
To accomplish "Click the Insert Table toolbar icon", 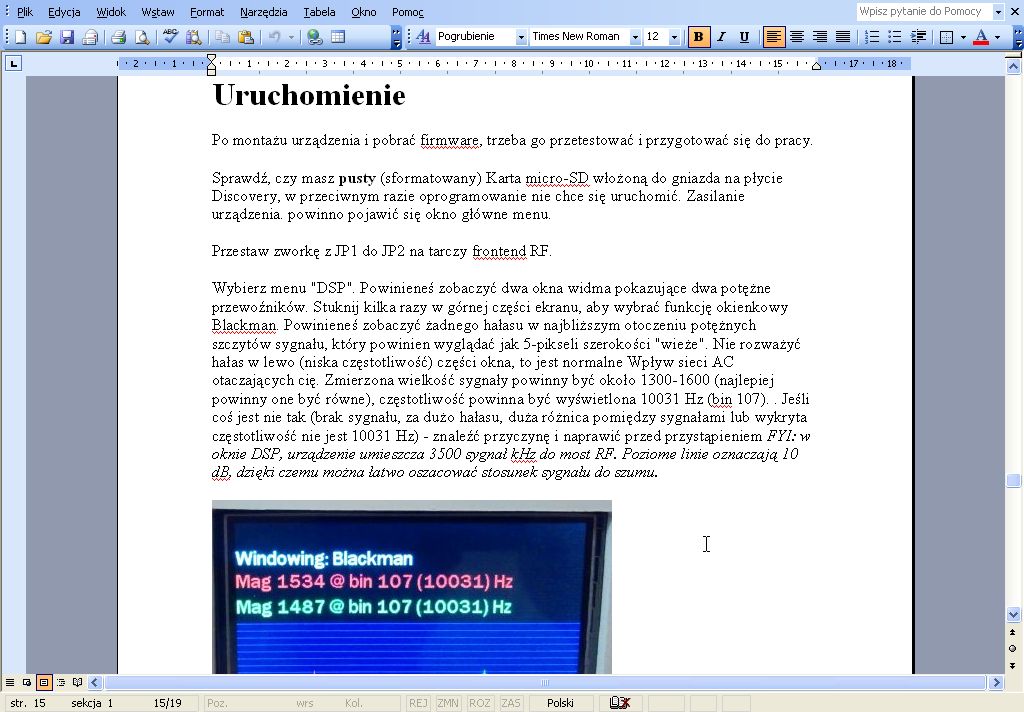I will (x=338, y=37).
